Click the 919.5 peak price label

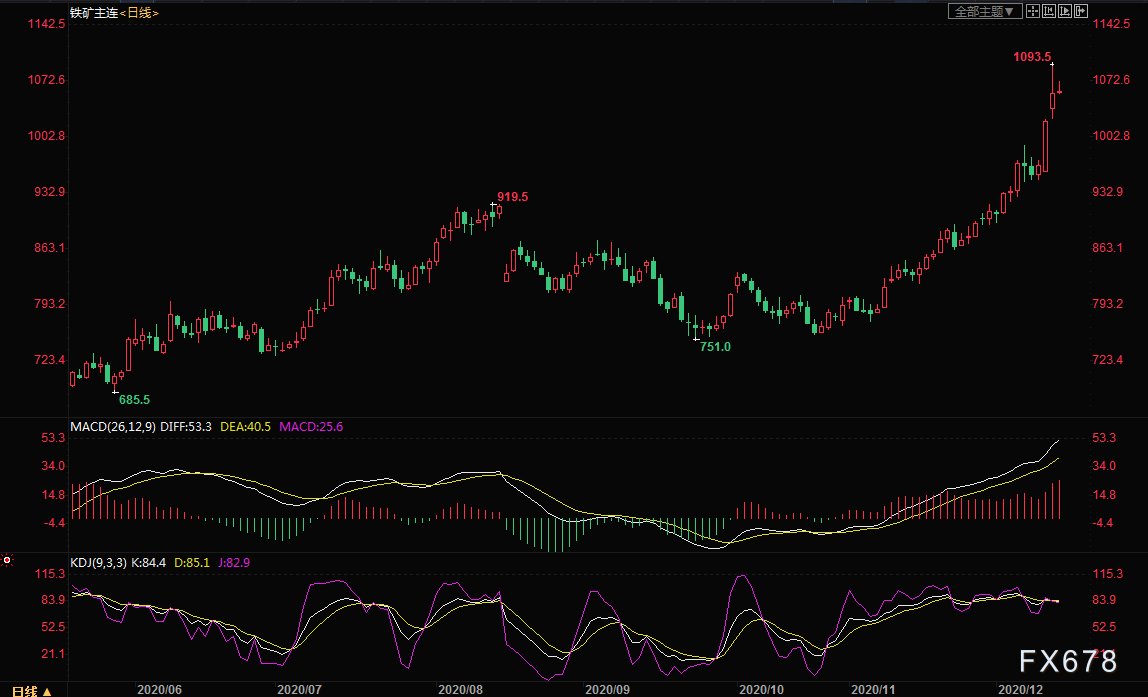[512, 196]
